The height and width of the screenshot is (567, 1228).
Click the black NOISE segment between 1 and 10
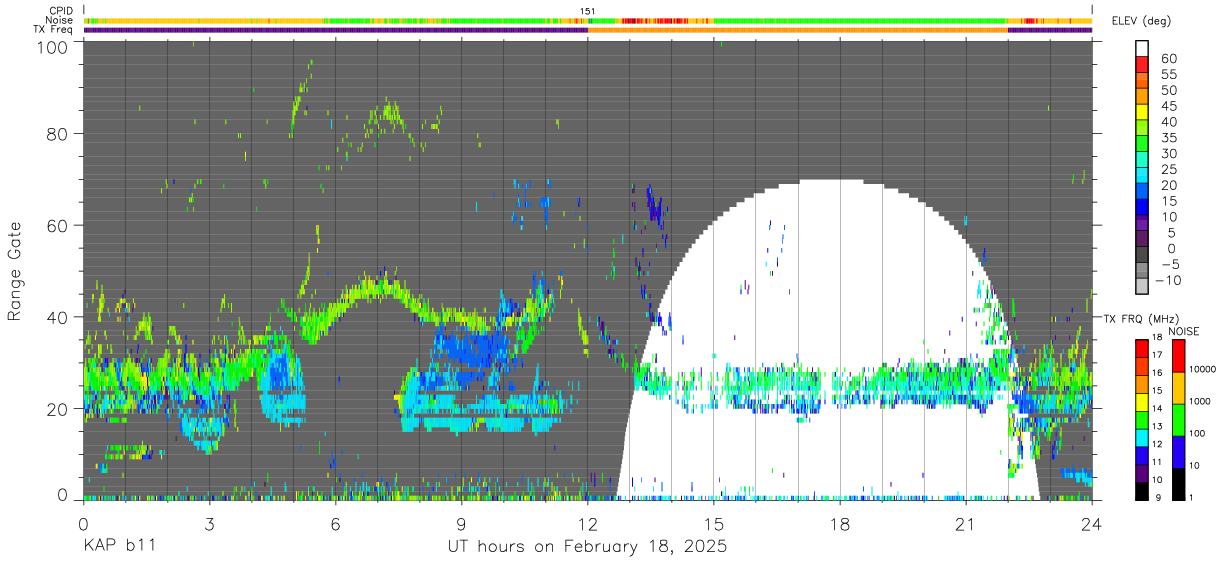(1179, 482)
